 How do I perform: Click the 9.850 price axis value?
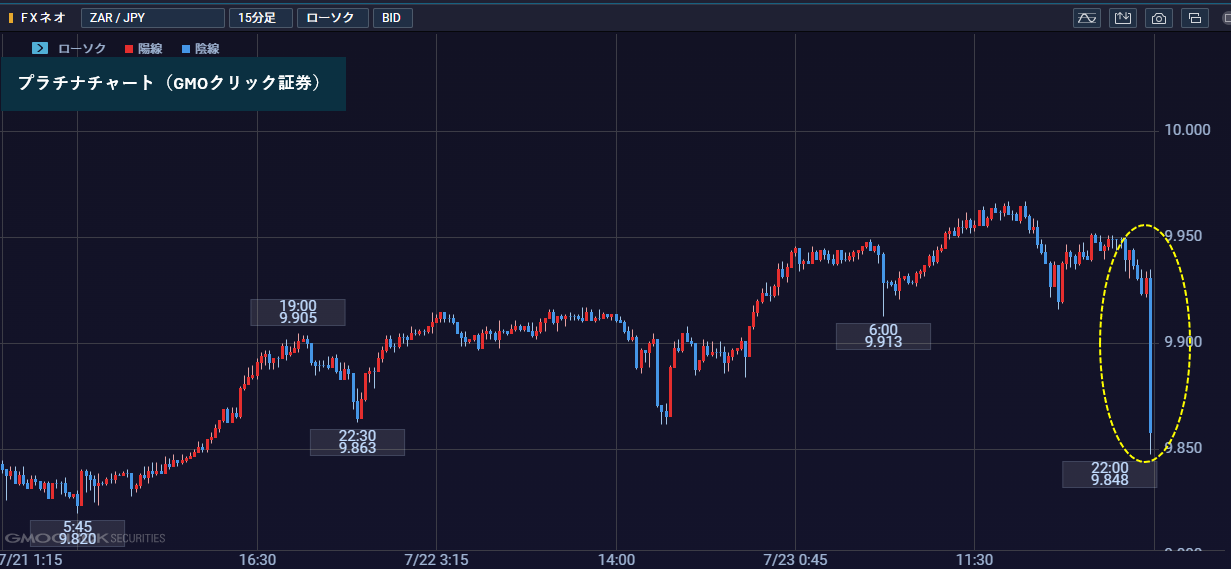1183,449
